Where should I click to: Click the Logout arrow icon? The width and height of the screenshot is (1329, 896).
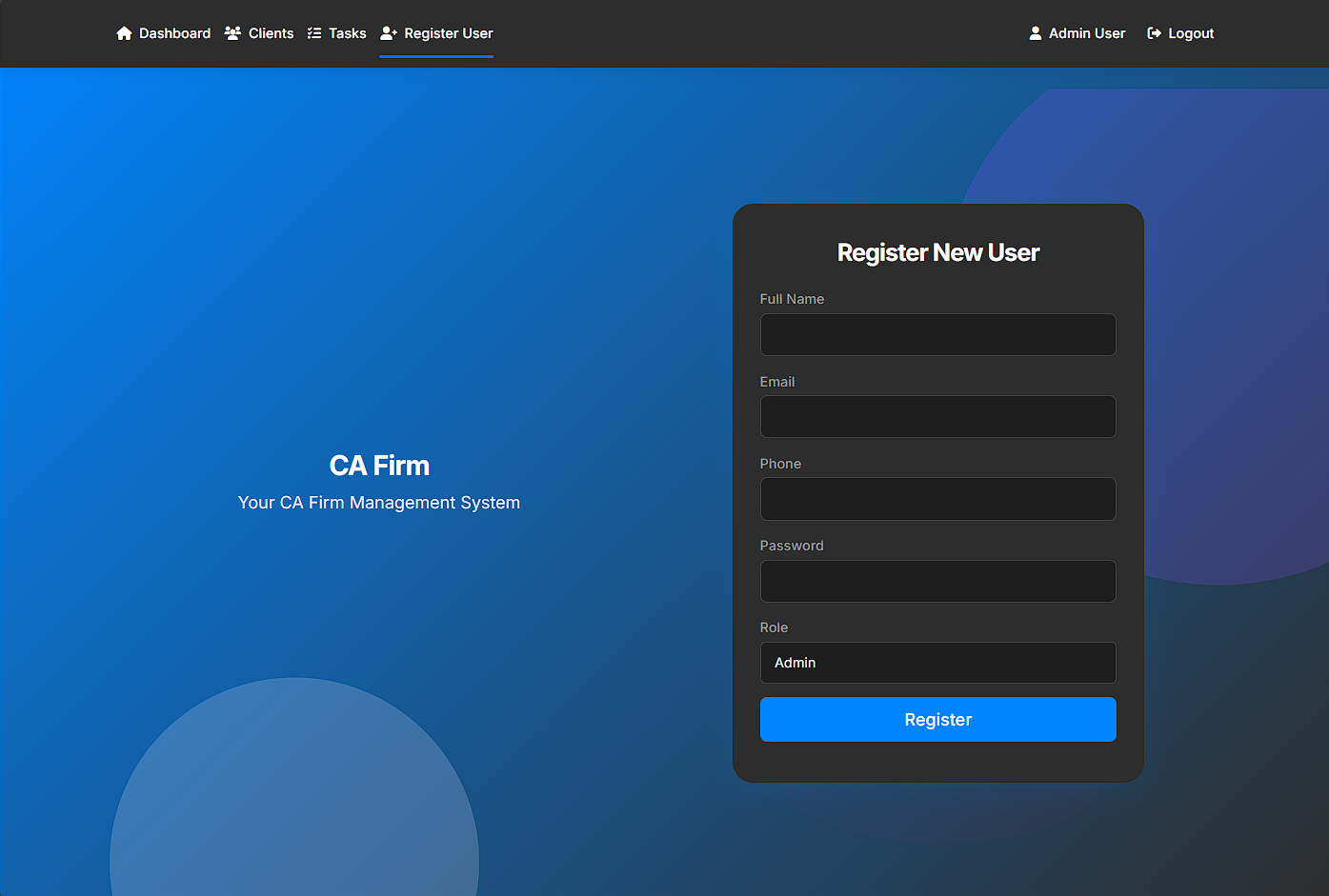[1155, 33]
